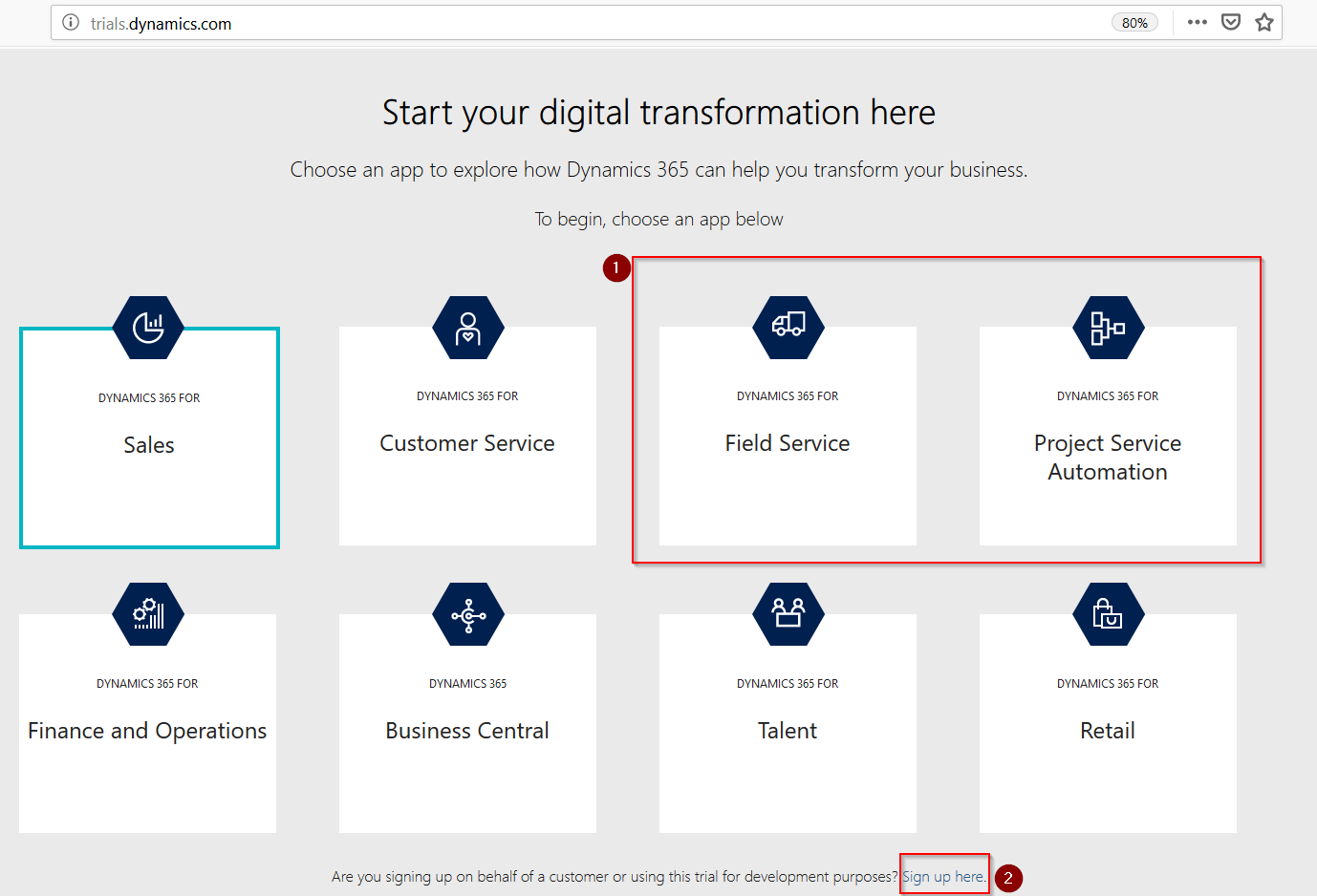Open the site information icon in address bar
The height and width of the screenshot is (896, 1317).
point(71,23)
